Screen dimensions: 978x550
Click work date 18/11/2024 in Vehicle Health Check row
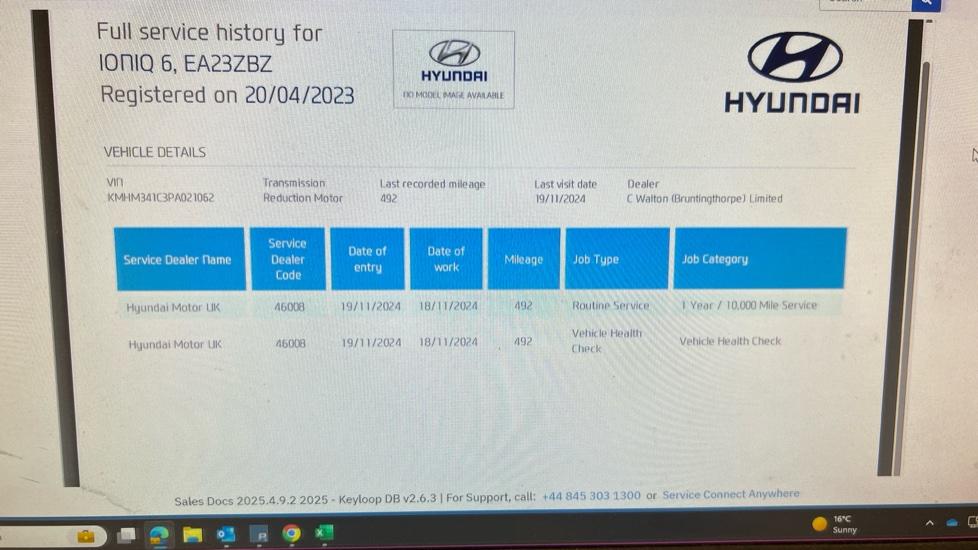[448, 342]
